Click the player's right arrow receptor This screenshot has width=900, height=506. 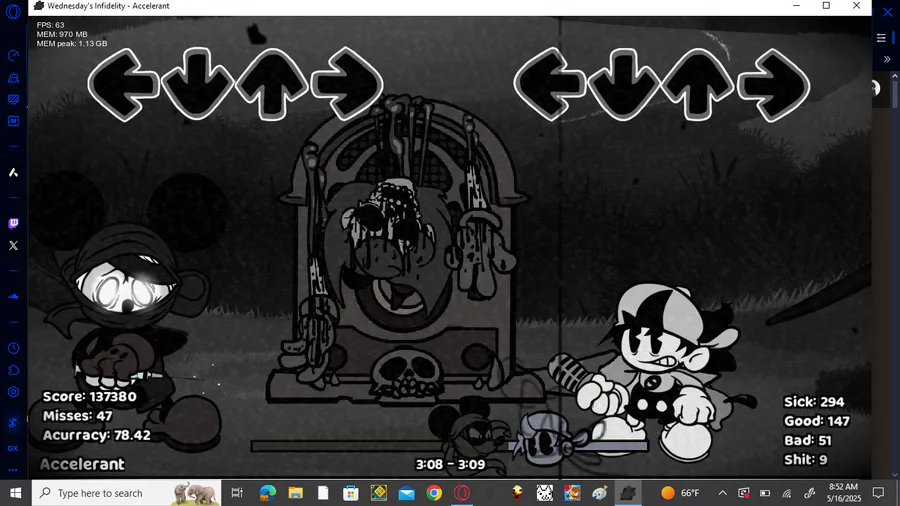coord(773,85)
